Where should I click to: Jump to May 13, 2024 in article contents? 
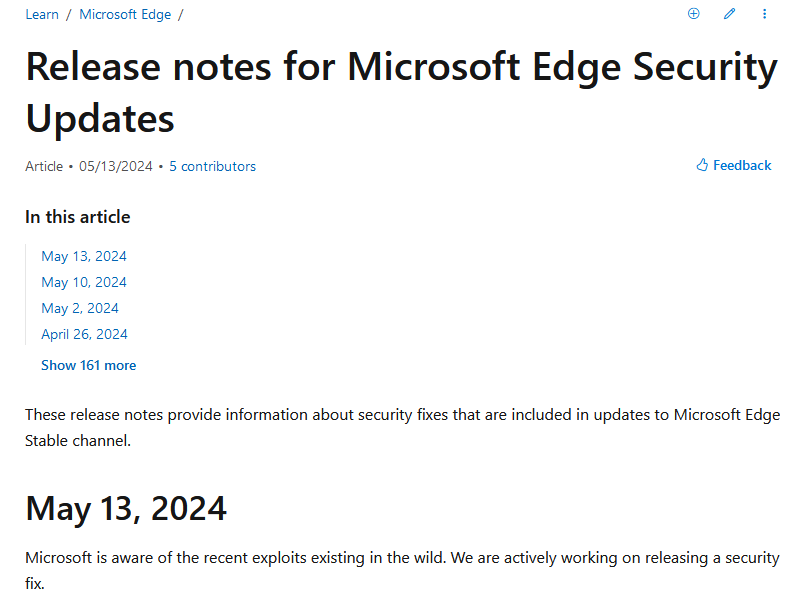click(x=84, y=256)
